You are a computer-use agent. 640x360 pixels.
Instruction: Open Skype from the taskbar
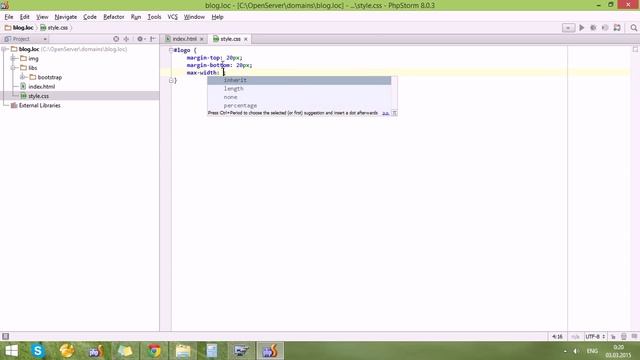(x=38, y=351)
